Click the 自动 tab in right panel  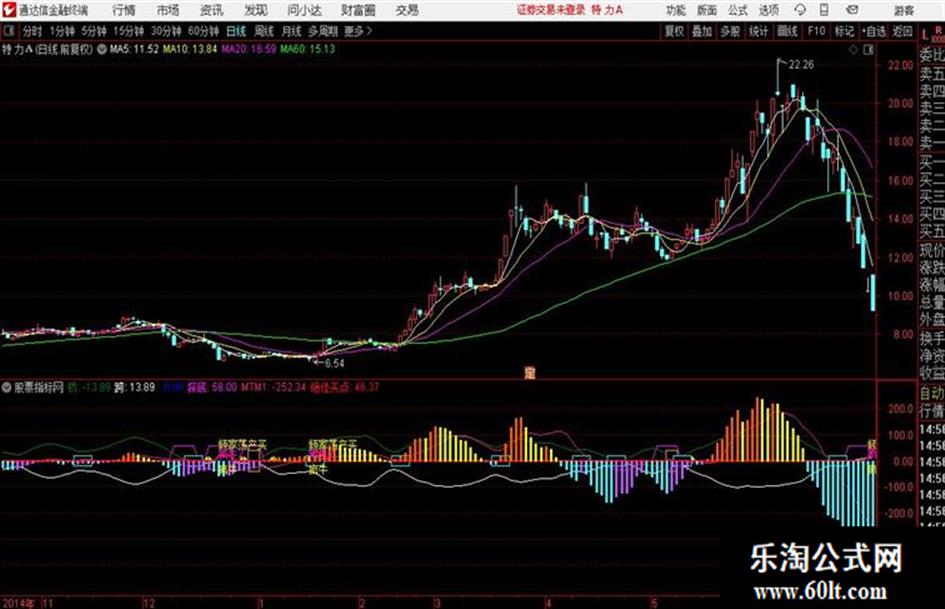tap(932, 393)
